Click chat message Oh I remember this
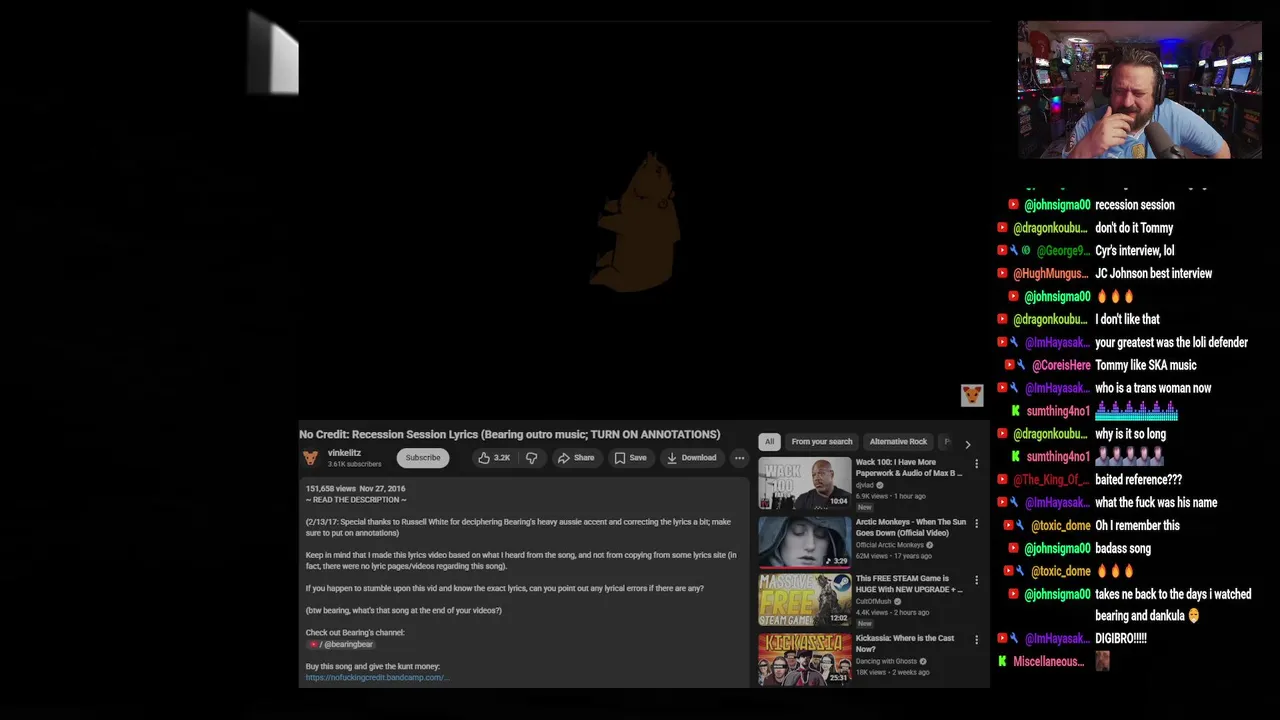 [1137, 526]
